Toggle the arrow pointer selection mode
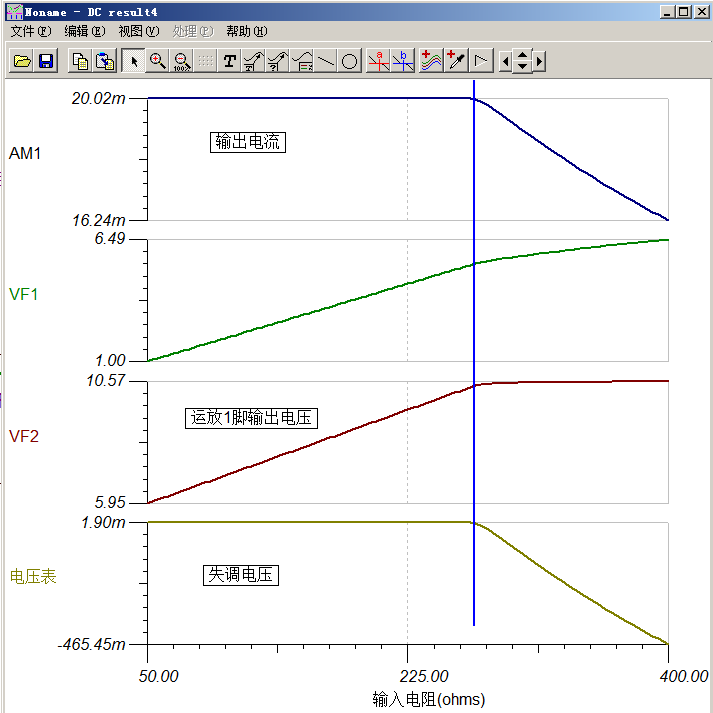 [133, 62]
